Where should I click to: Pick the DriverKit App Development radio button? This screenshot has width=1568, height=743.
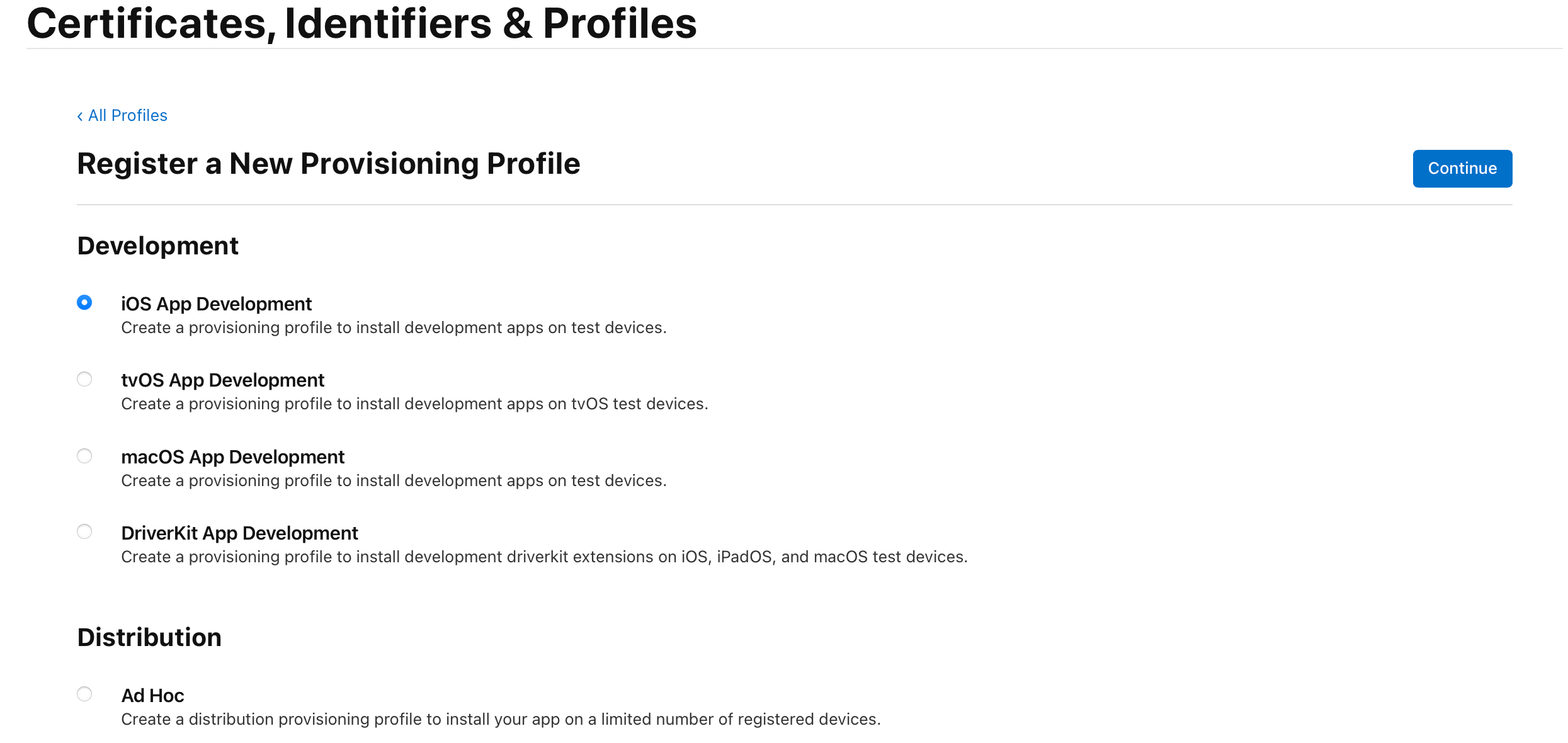(x=84, y=532)
